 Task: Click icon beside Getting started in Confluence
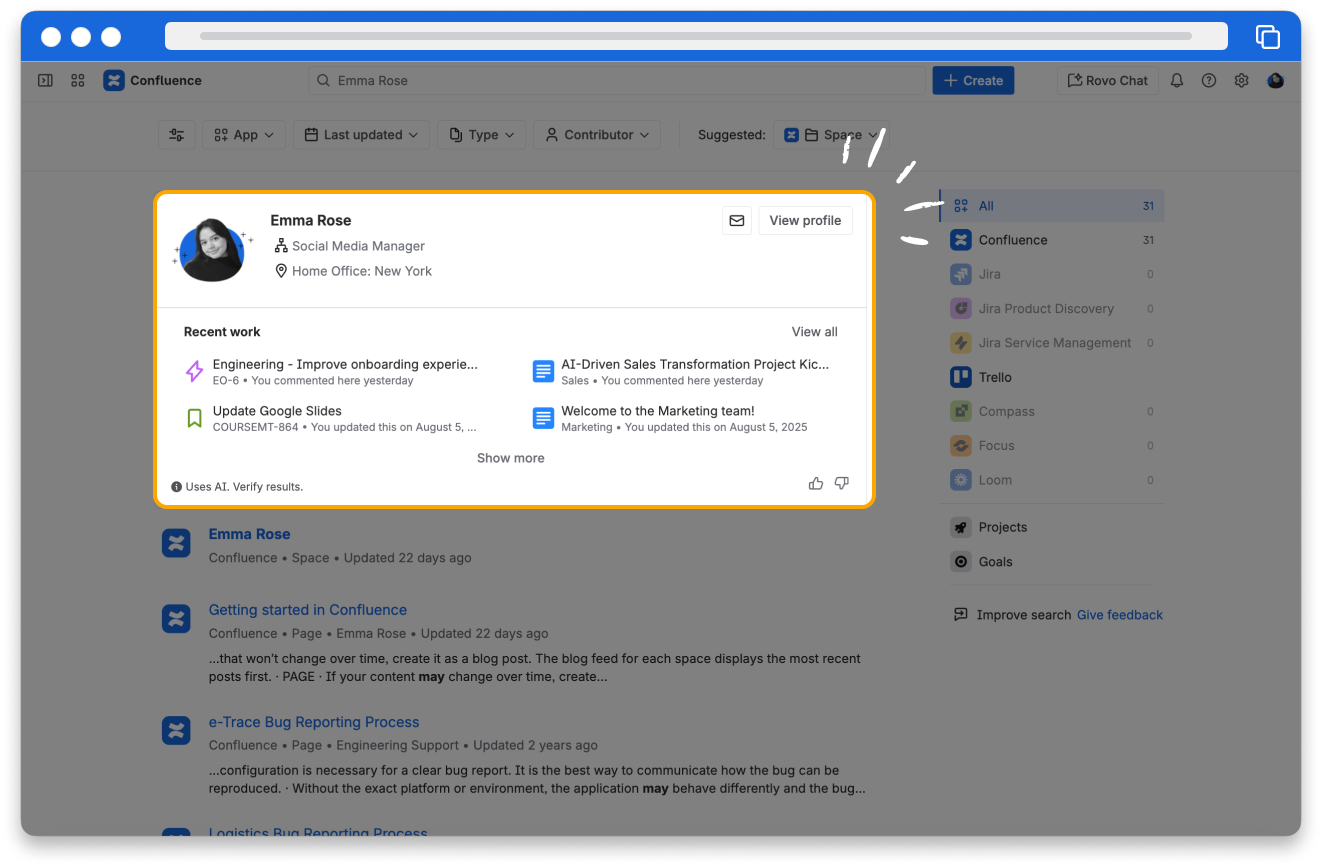click(176, 619)
